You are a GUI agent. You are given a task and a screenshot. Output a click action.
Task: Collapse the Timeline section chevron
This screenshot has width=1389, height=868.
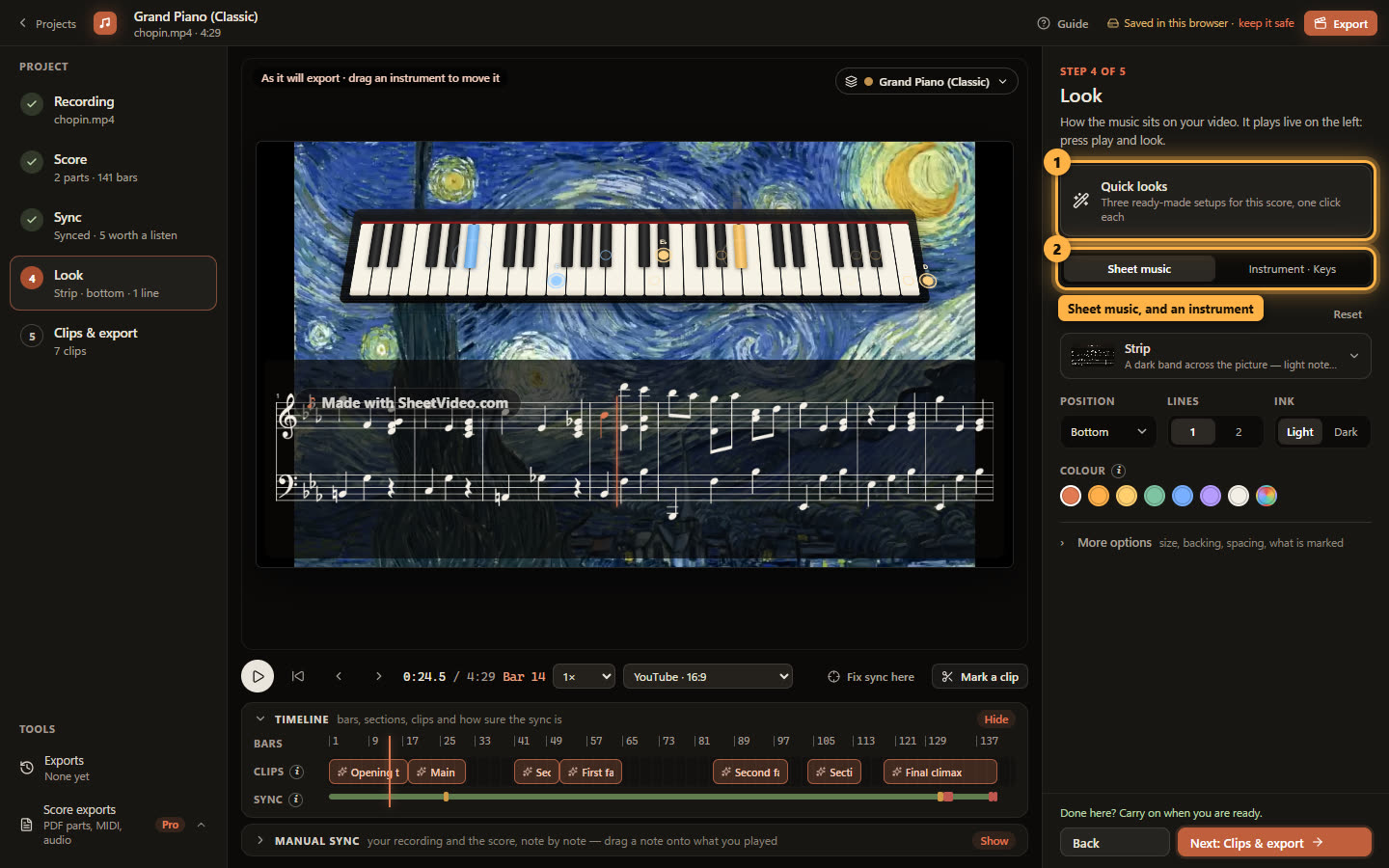click(x=259, y=719)
